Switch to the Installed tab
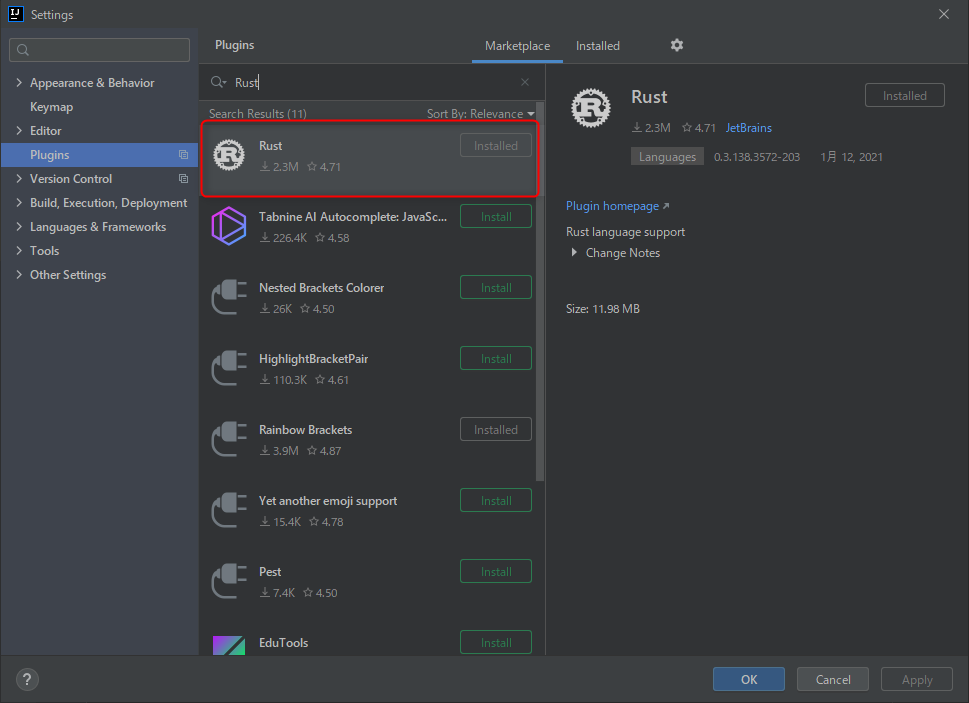Image resolution: width=969 pixels, height=703 pixels. pos(598,46)
